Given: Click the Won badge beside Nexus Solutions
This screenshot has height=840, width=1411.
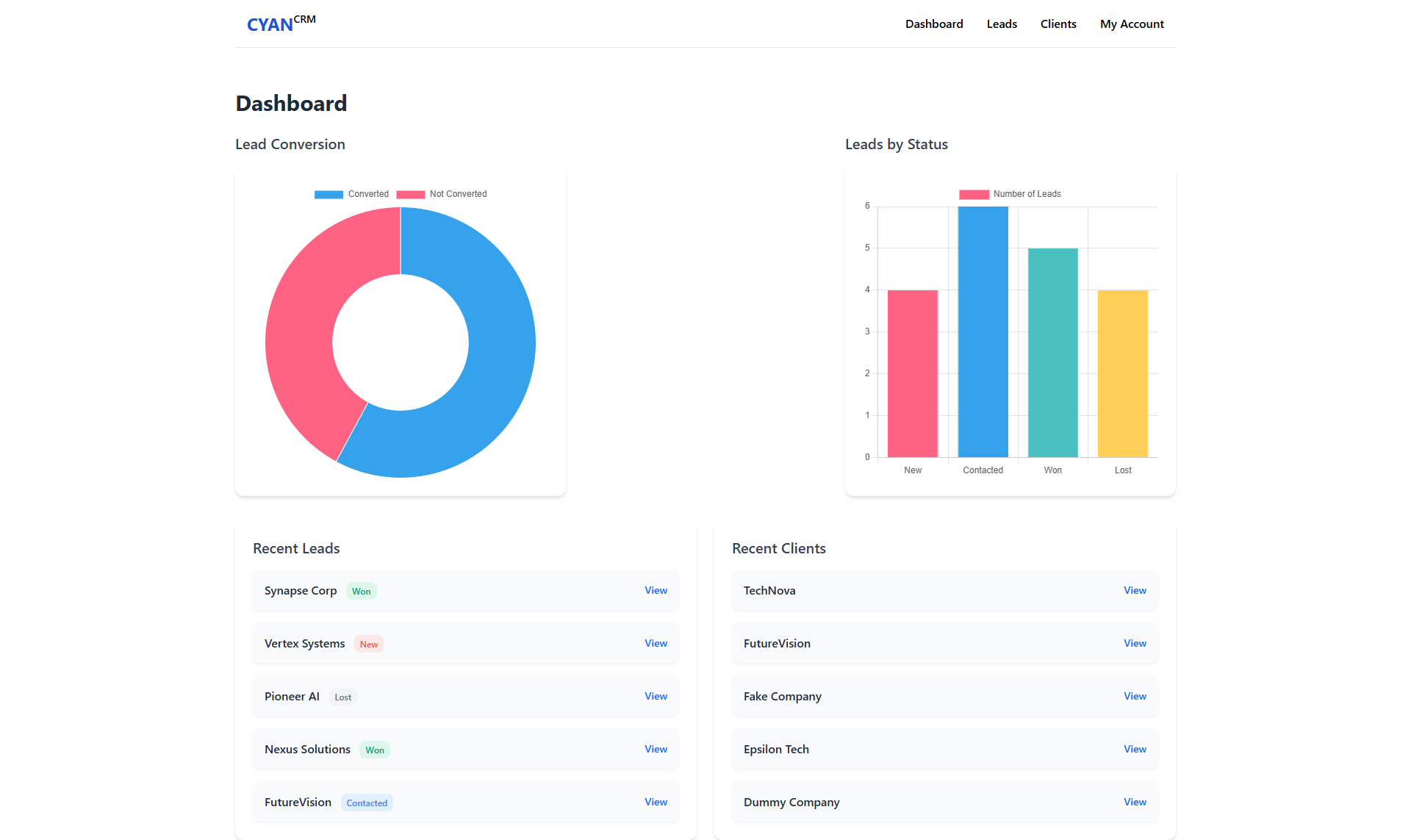Looking at the screenshot, I should pyautogui.click(x=375, y=750).
